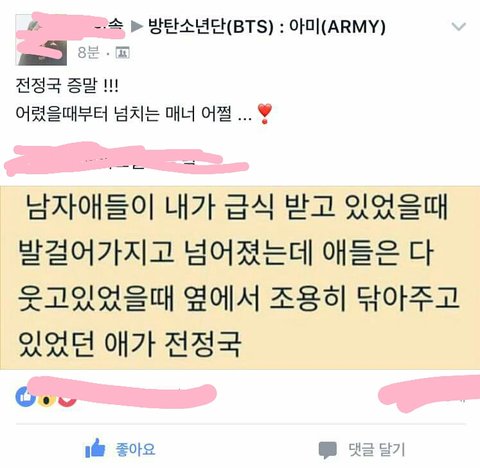Click the speech bubble comment icon

click(x=328, y=450)
